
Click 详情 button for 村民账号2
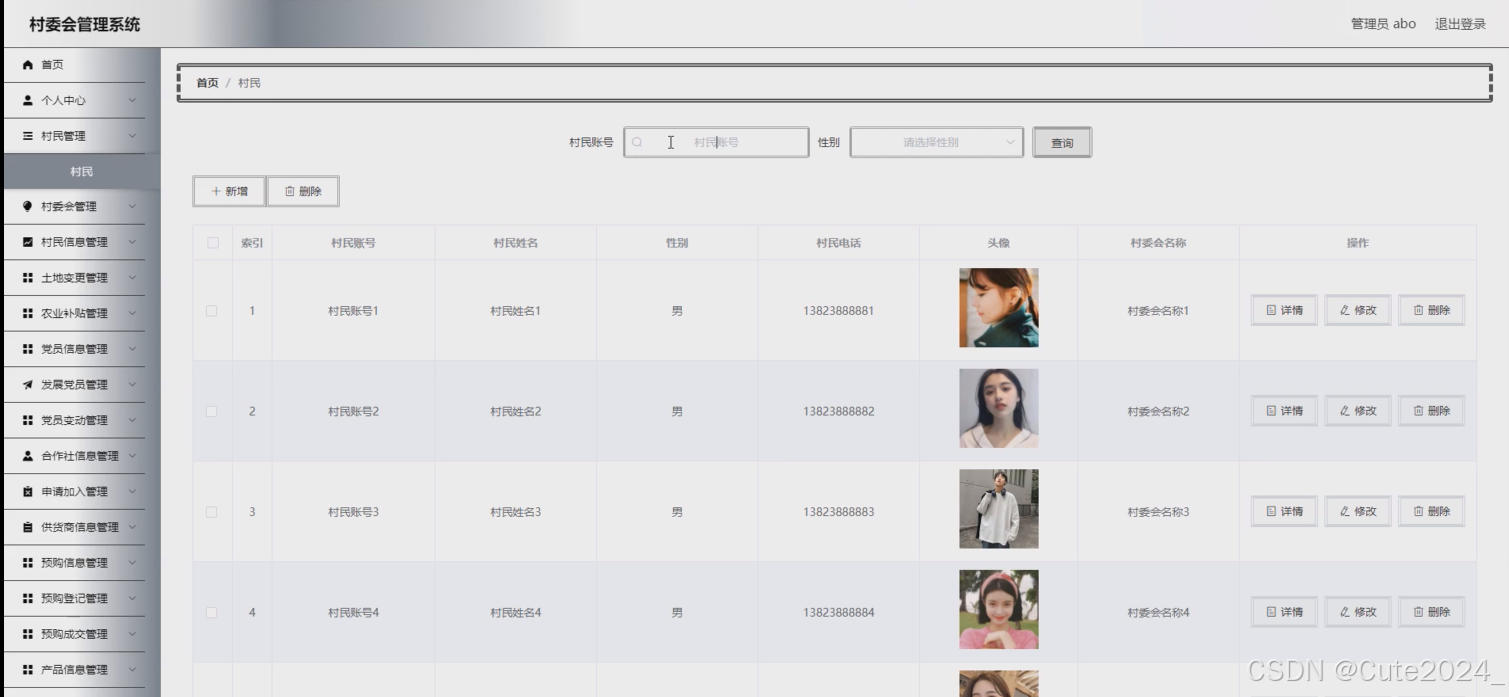click(x=1284, y=411)
